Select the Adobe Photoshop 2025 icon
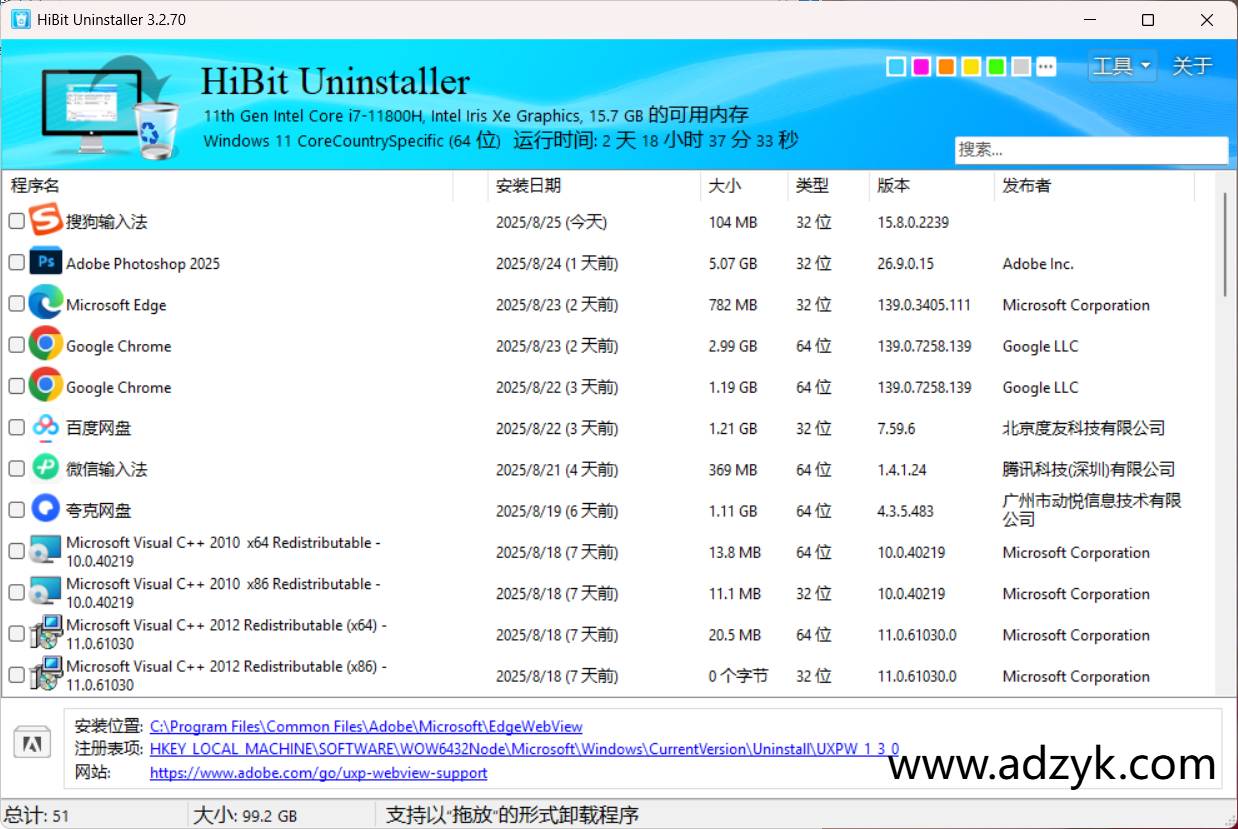 click(x=45, y=262)
